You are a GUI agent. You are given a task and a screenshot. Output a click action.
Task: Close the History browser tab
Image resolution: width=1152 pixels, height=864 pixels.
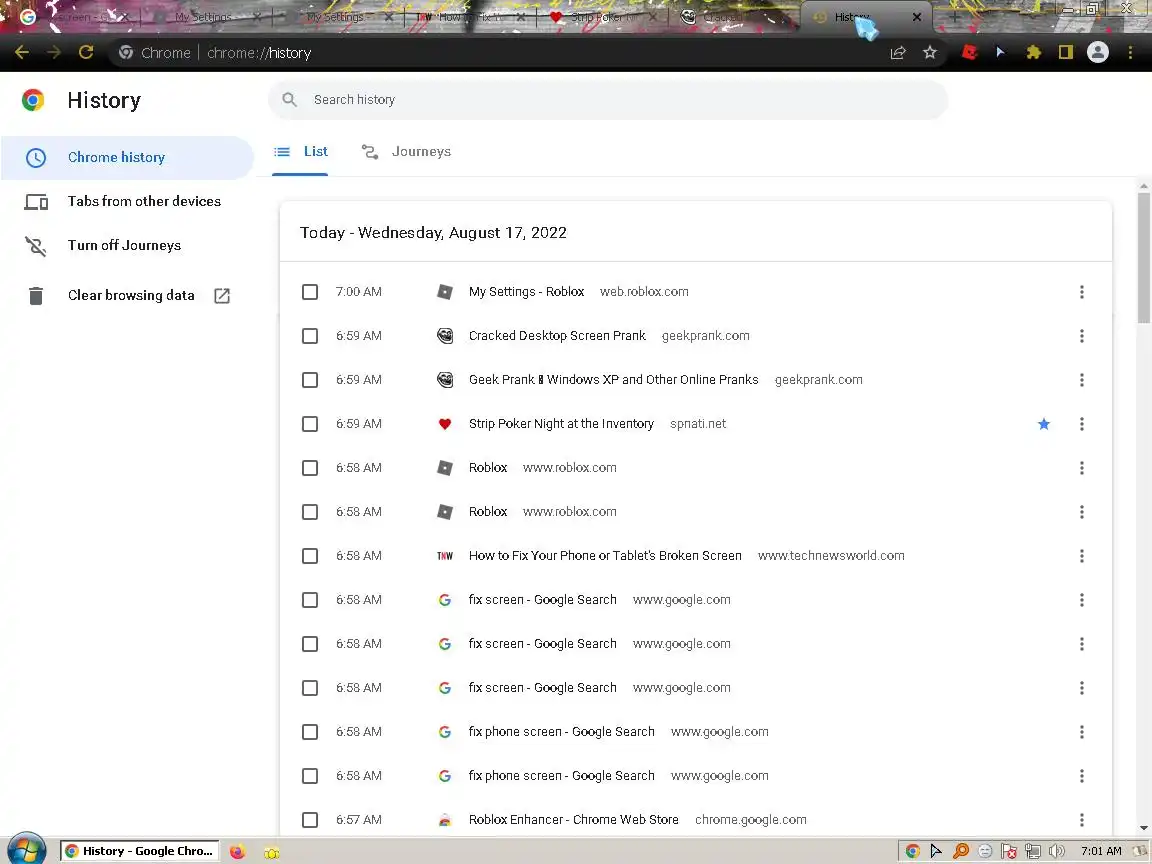pos(916,17)
